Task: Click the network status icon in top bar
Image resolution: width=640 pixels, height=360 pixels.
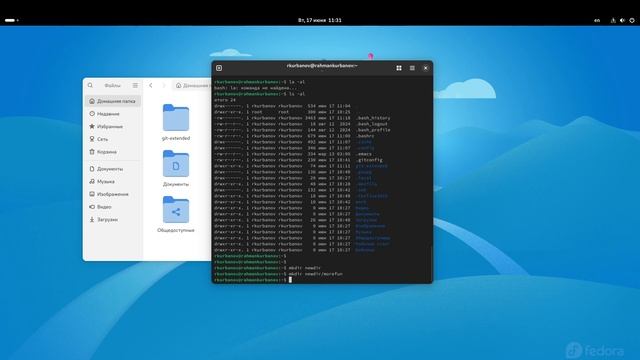Action: [x=613, y=20]
